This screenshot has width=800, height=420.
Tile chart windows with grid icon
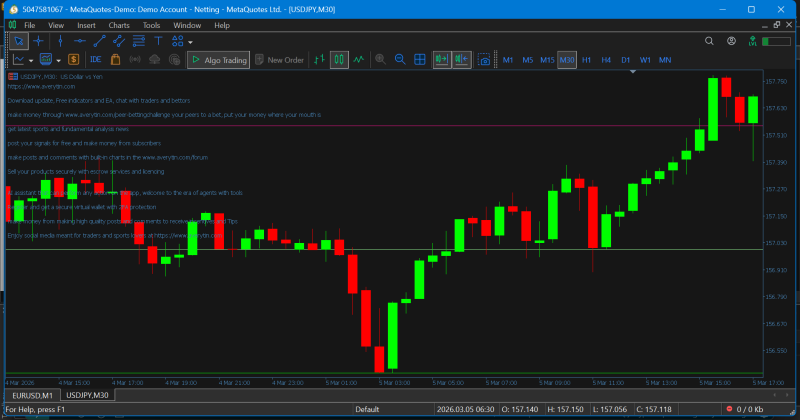pyautogui.click(x=420, y=60)
